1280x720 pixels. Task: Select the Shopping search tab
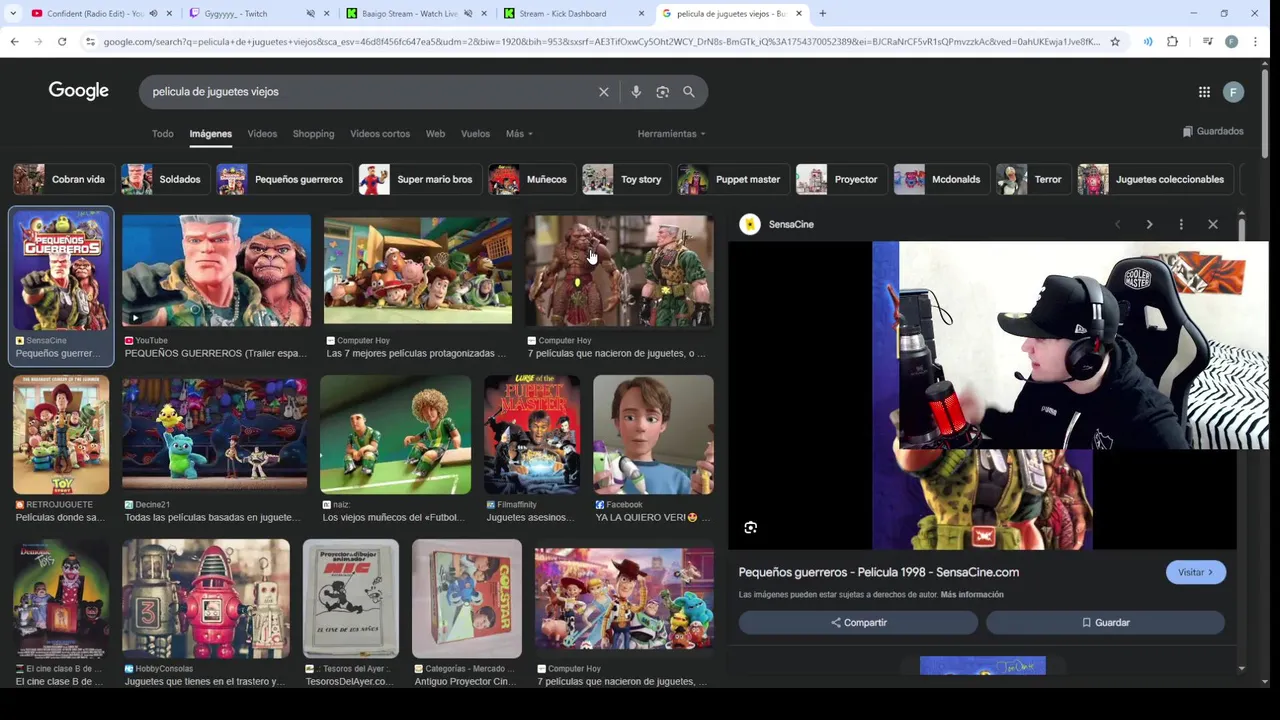click(313, 134)
